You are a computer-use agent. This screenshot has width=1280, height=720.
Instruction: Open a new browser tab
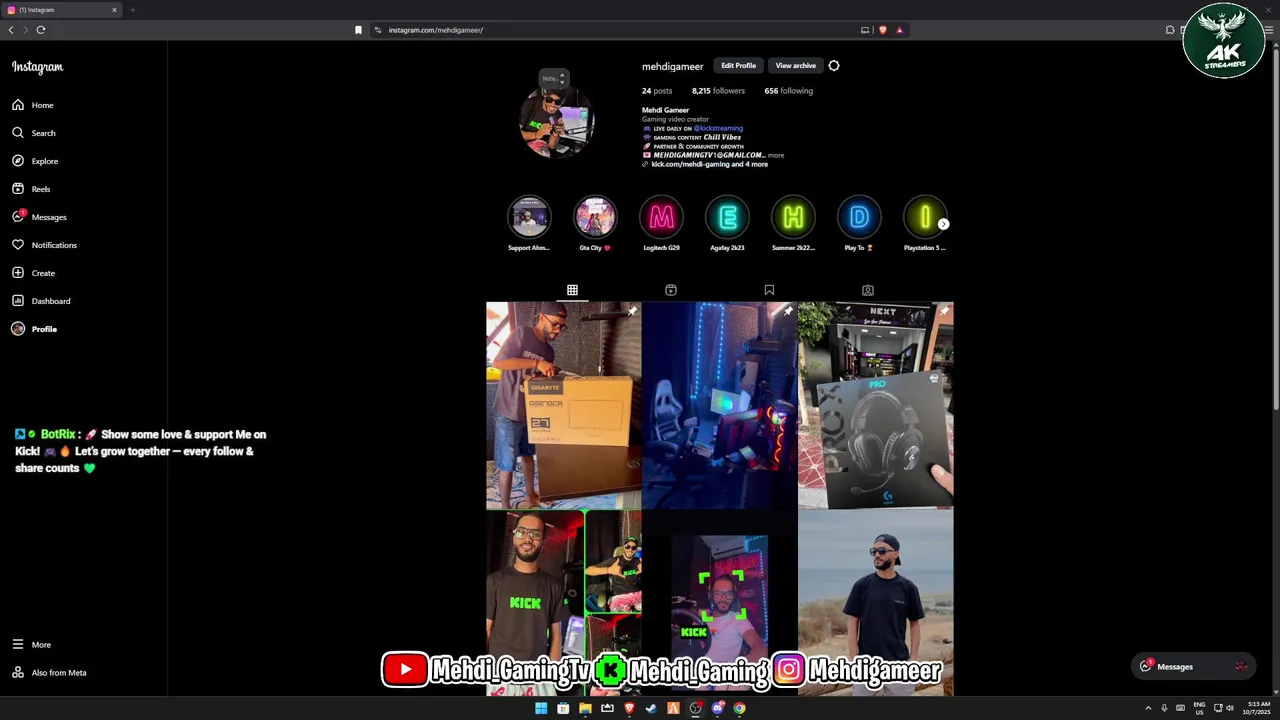point(132,10)
